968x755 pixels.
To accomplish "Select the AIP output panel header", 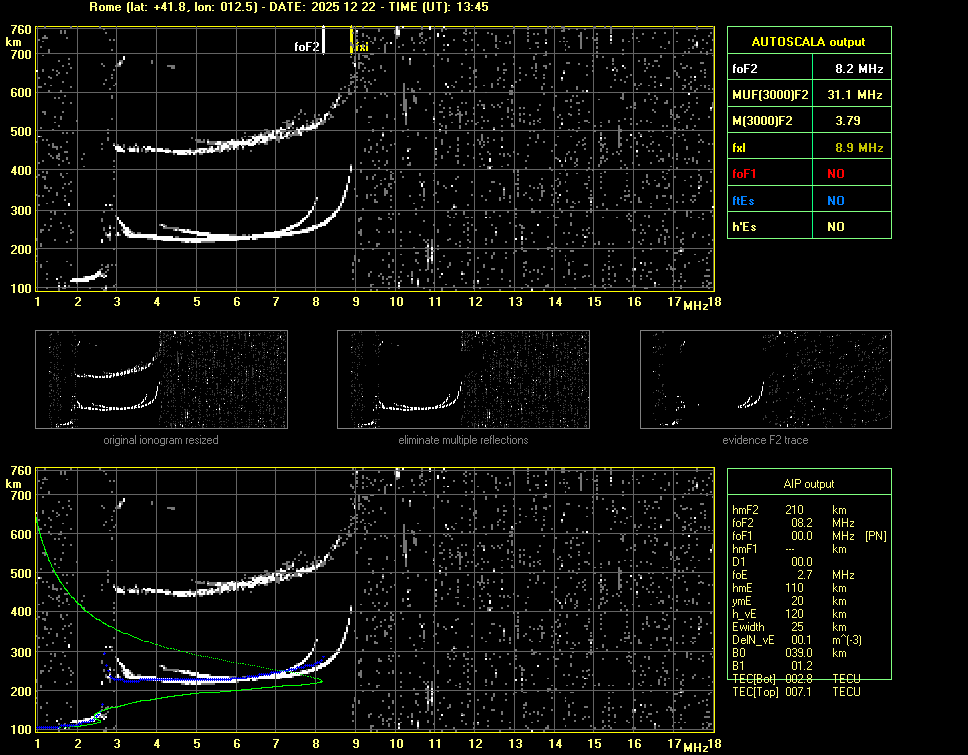I will pos(808,484).
